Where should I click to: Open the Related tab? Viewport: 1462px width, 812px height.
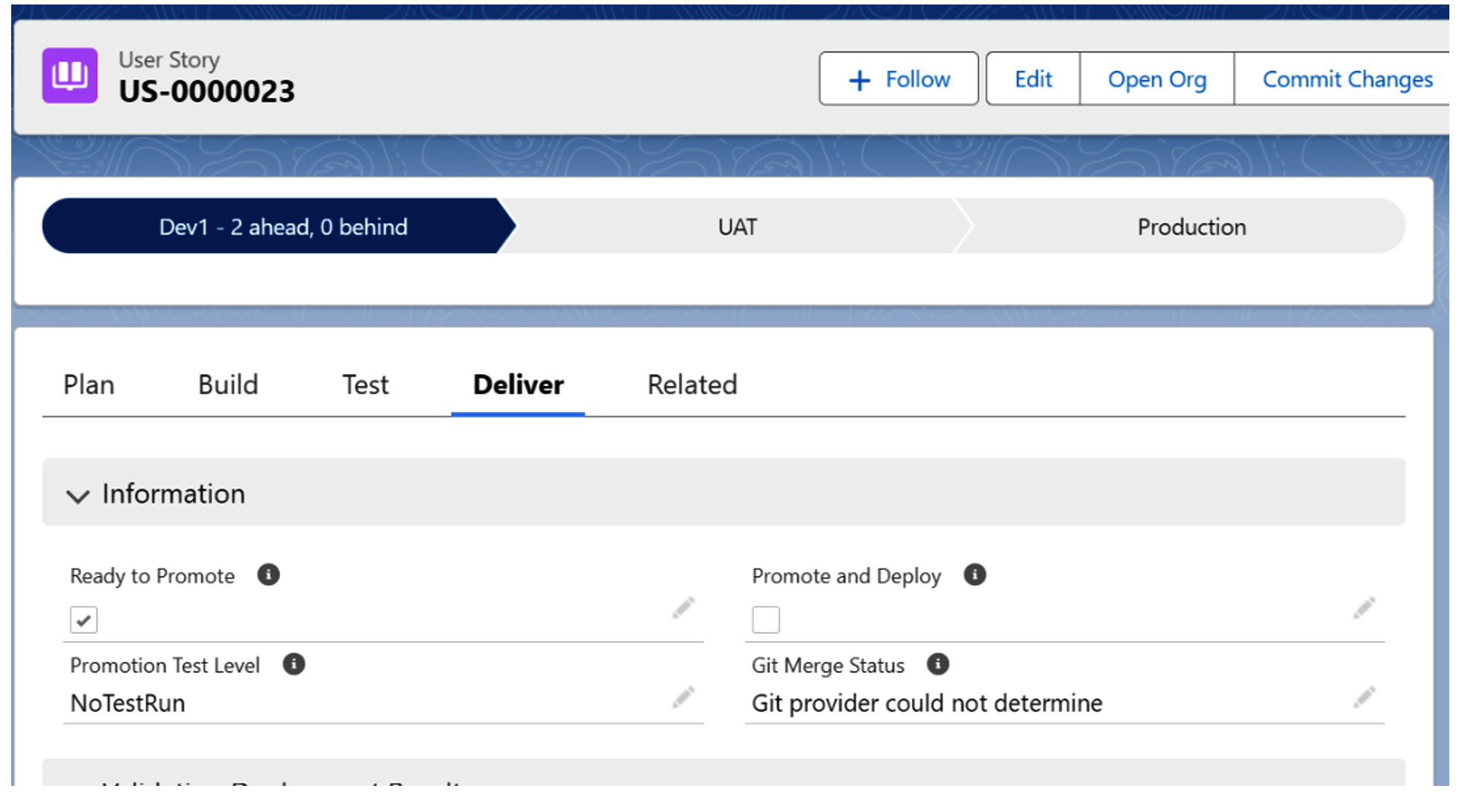pyautogui.click(x=692, y=385)
